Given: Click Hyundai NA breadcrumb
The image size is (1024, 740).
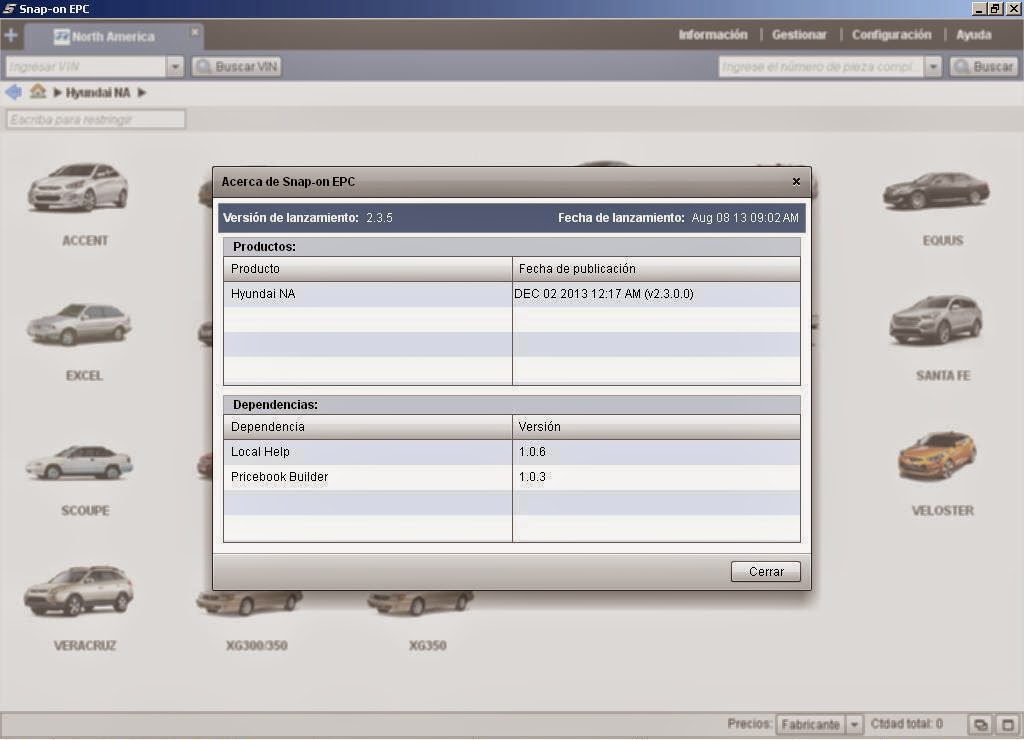Looking at the screenshot, I should (x=98, y=93).
